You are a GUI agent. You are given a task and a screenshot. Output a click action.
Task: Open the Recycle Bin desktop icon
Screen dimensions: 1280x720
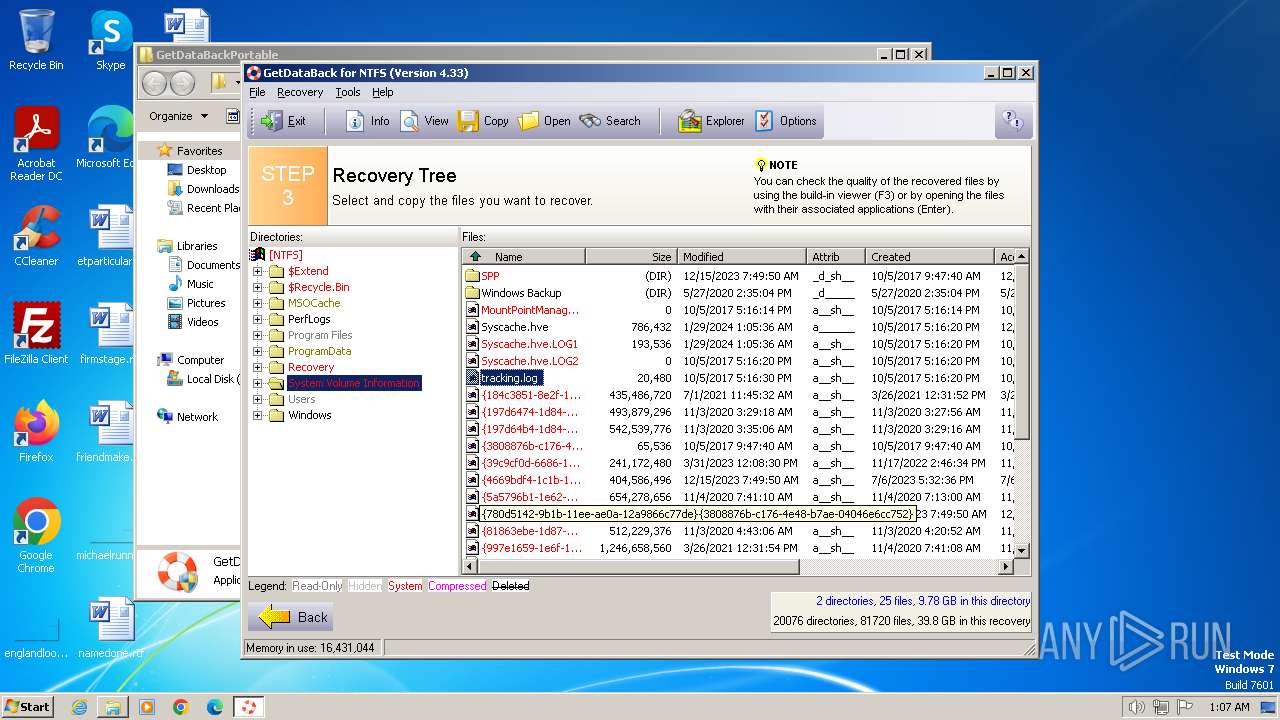click(x=36, y=40)
